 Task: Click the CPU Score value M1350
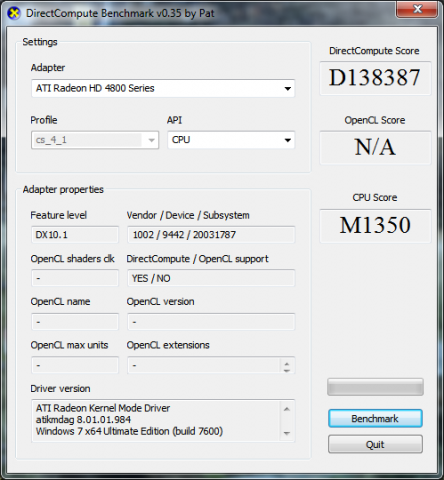pyautogui.click(x=375, y=225)
